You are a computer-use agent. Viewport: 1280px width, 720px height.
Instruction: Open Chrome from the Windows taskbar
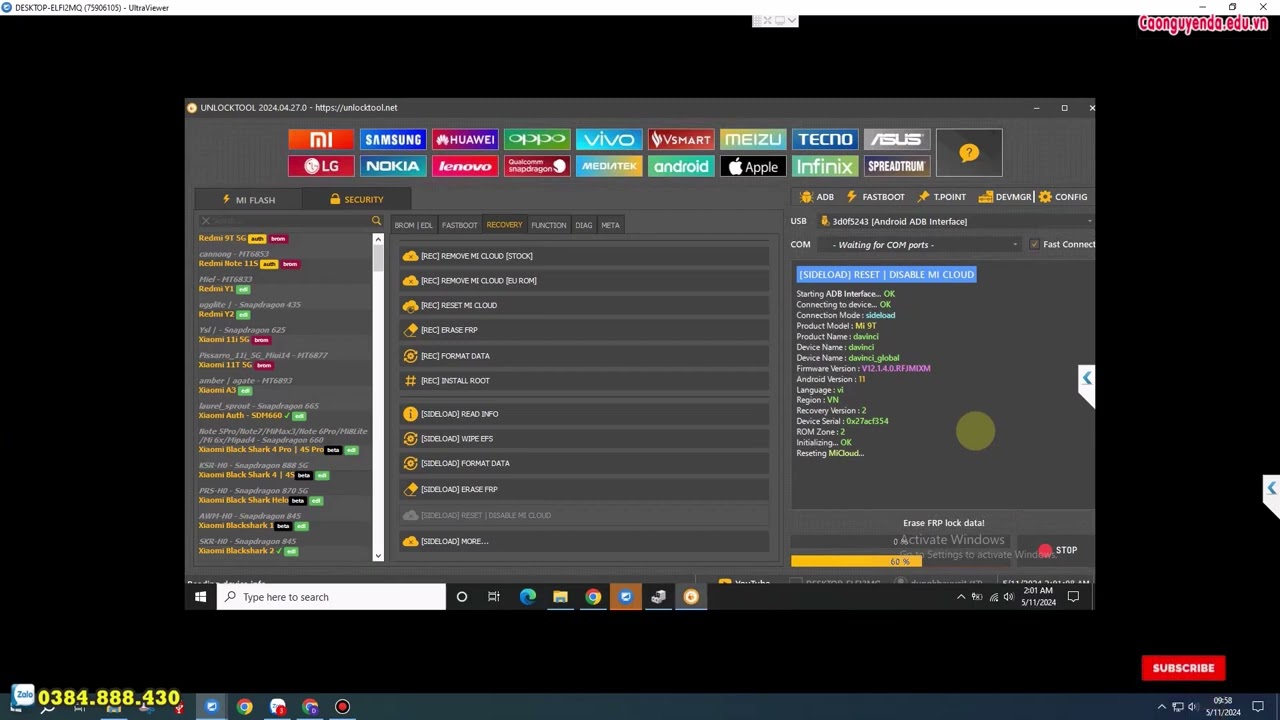coord(593,597)
